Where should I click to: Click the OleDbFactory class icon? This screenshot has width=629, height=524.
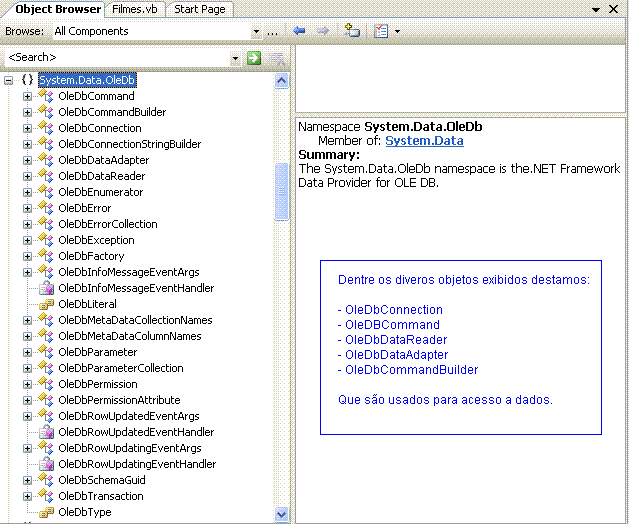46,256
